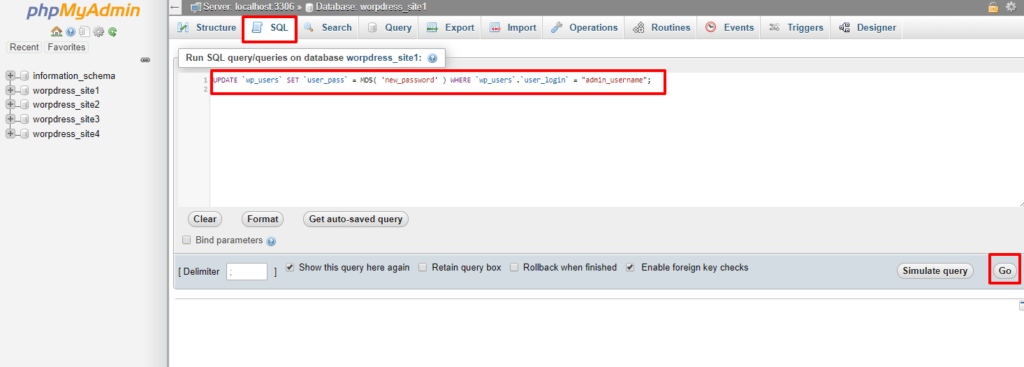Open the Import tab

tap(513, 27)
